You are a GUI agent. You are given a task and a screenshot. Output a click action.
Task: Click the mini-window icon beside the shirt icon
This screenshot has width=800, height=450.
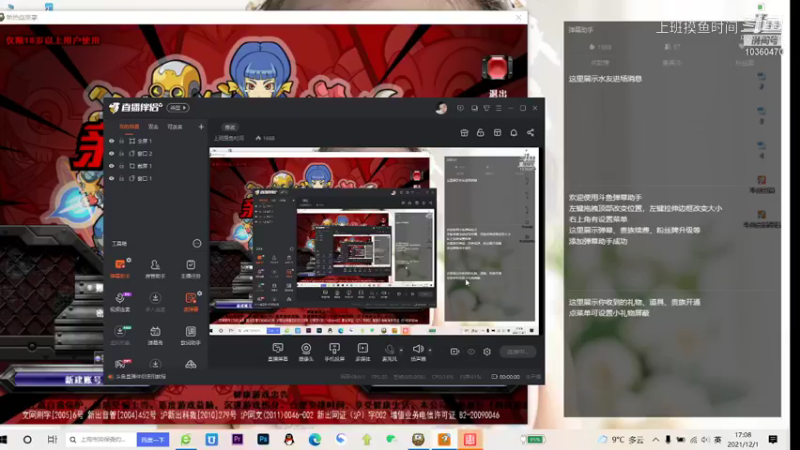(x=474, y=108)
